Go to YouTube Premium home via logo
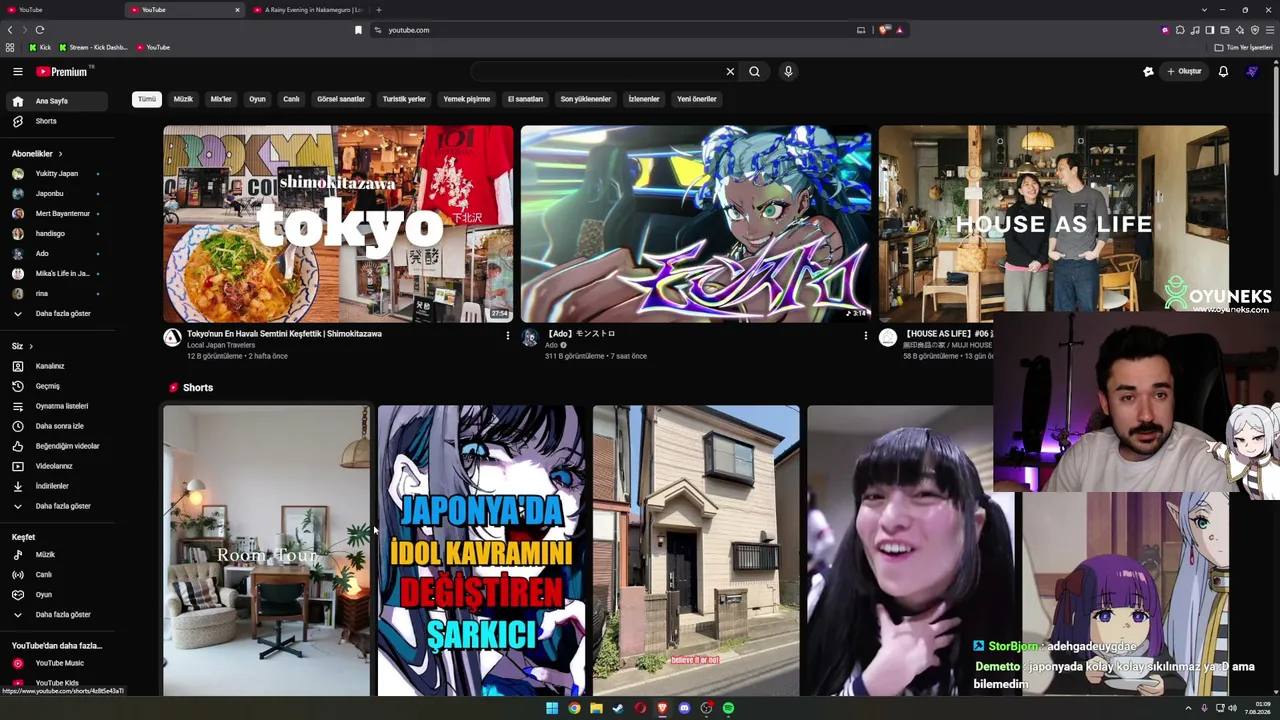 coord(62,72)
